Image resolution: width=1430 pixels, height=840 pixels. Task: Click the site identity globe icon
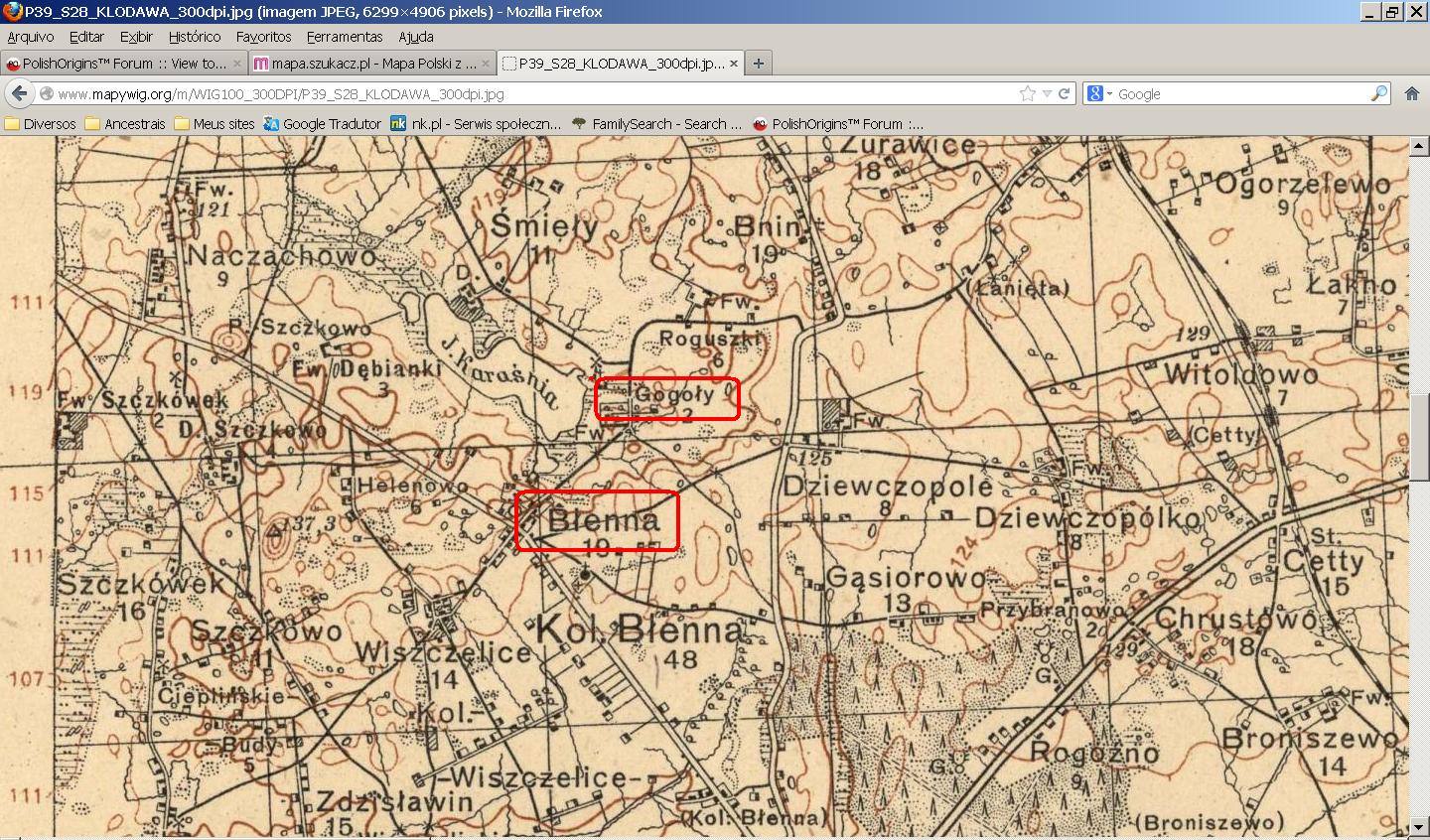[x=46, y=94]
